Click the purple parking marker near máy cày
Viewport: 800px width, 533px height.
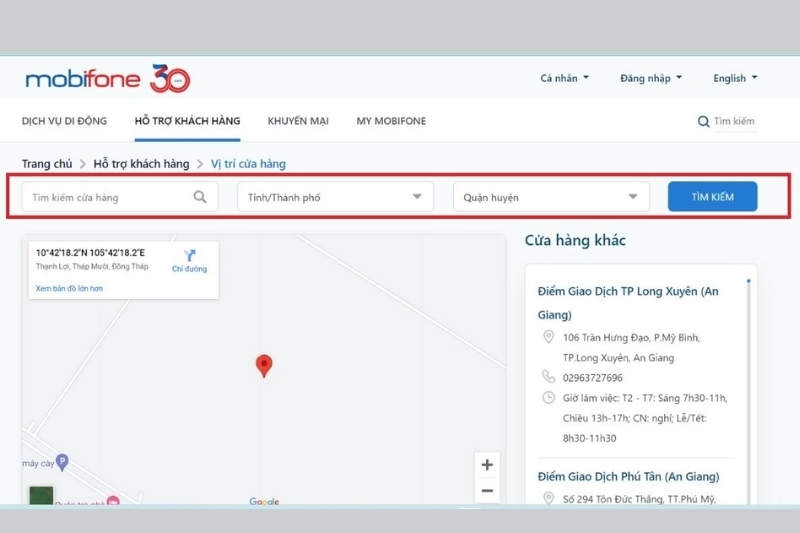(62, 462)
